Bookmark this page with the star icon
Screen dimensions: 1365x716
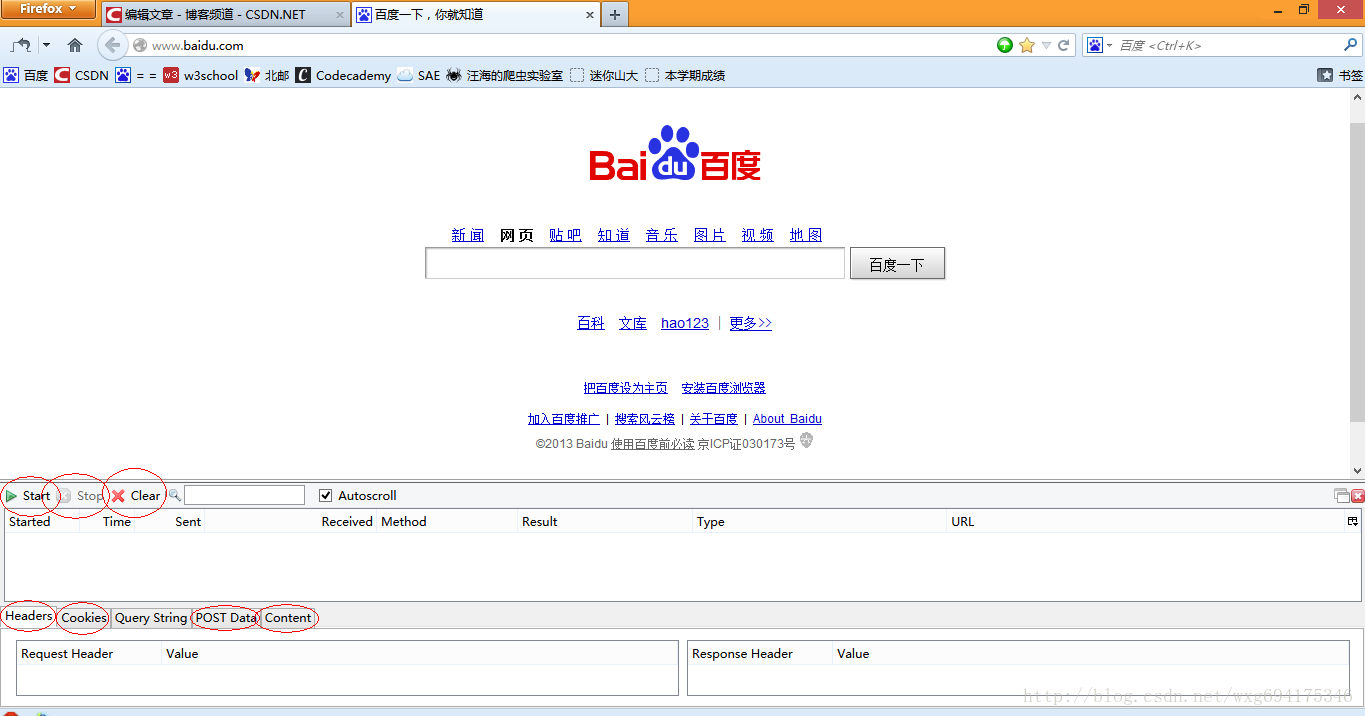click(x=1027, y=45)
